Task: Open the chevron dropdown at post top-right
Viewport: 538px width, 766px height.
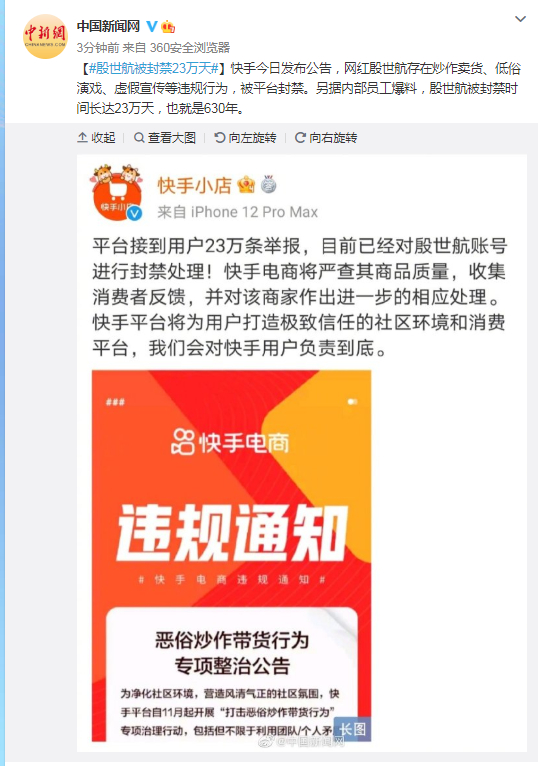Action: pyautogui.click(x=520, y=19)
